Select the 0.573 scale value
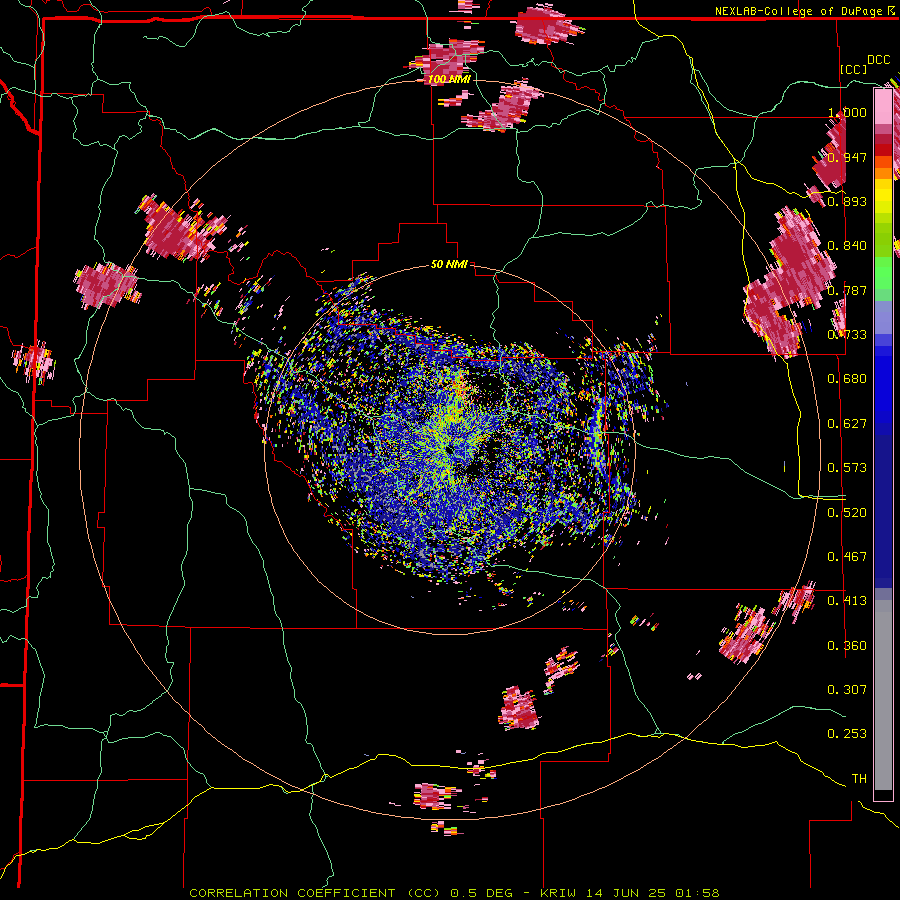The height and width of the screenshot is (900, 900). click(x=847, y=467)
